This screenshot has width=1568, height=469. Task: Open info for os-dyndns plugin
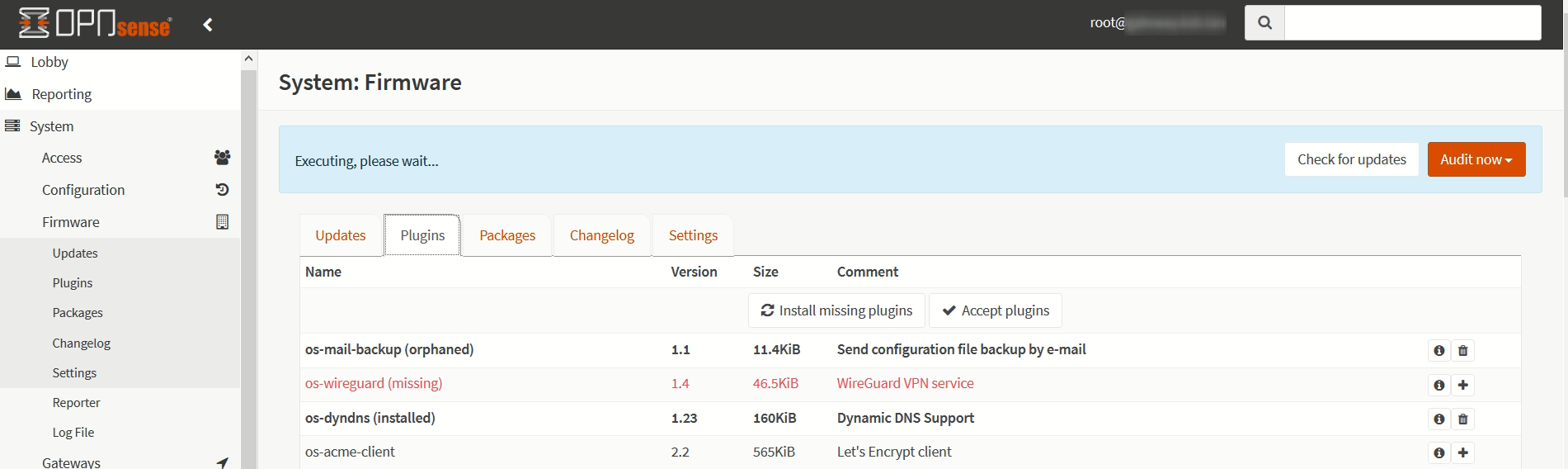pyautogui.click(x=1439, y=419)
